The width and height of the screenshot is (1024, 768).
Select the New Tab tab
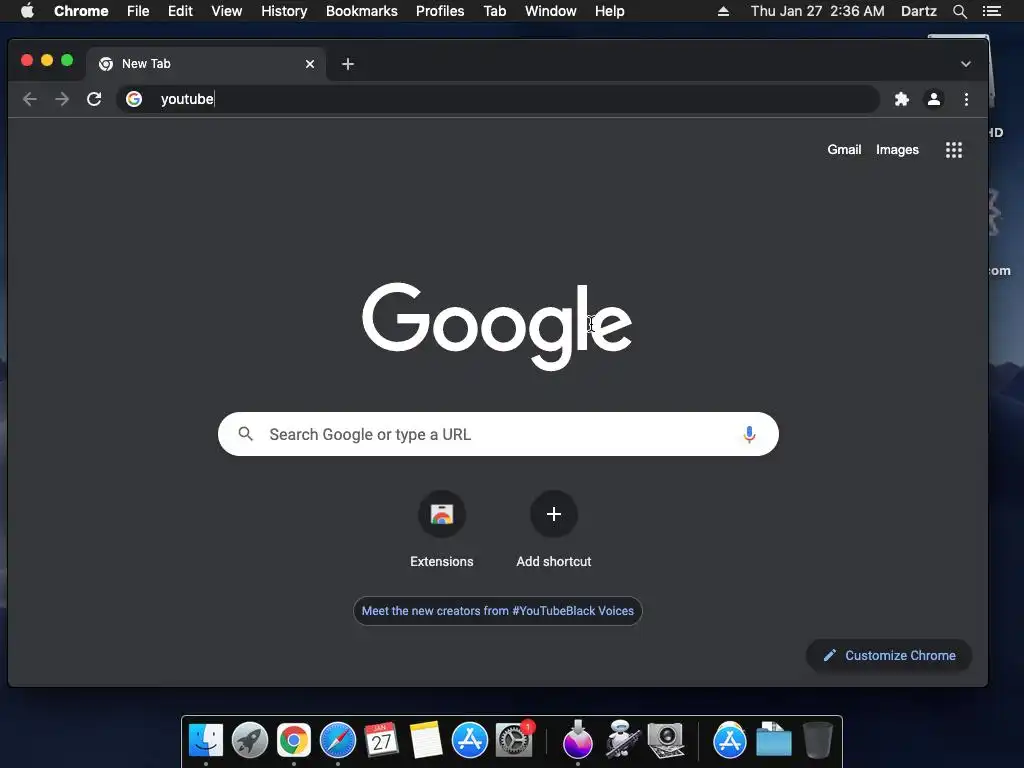click(206, 64)
